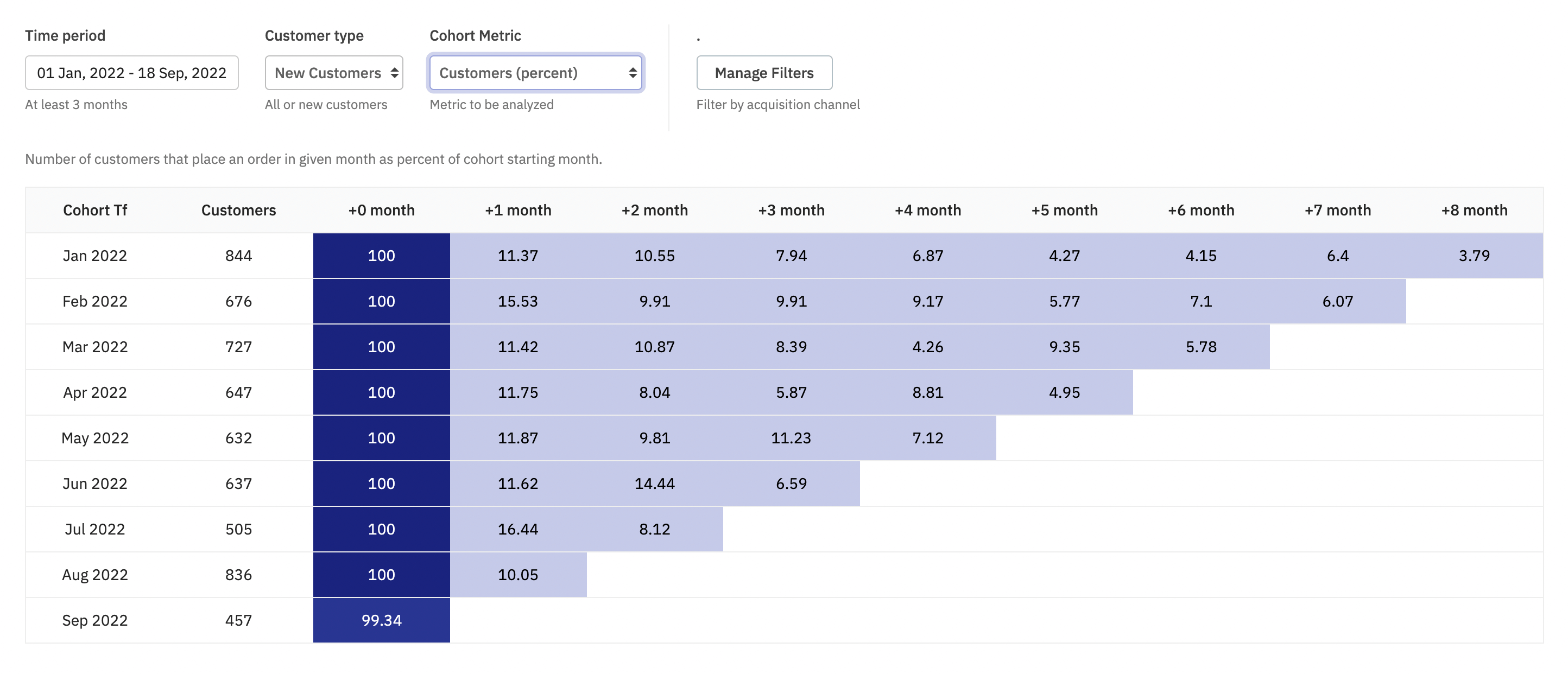Click the Aug 2022 +1 month cell 10.05

(x=518, y=575)
